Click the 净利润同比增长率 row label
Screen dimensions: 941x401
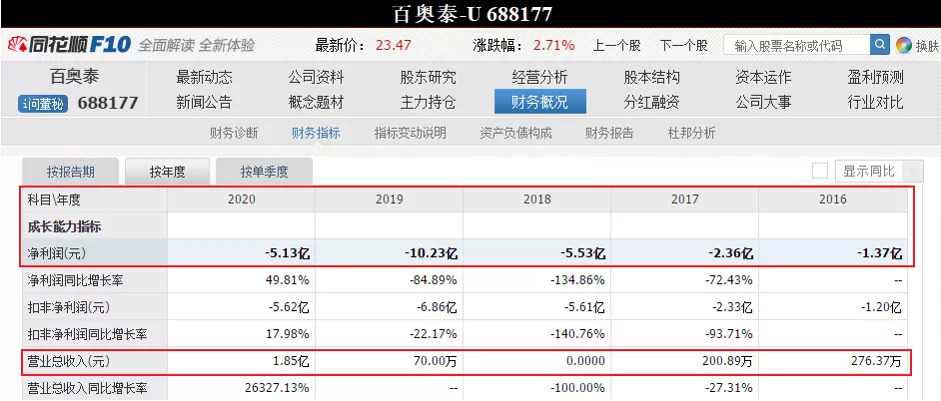pos(76,280)
